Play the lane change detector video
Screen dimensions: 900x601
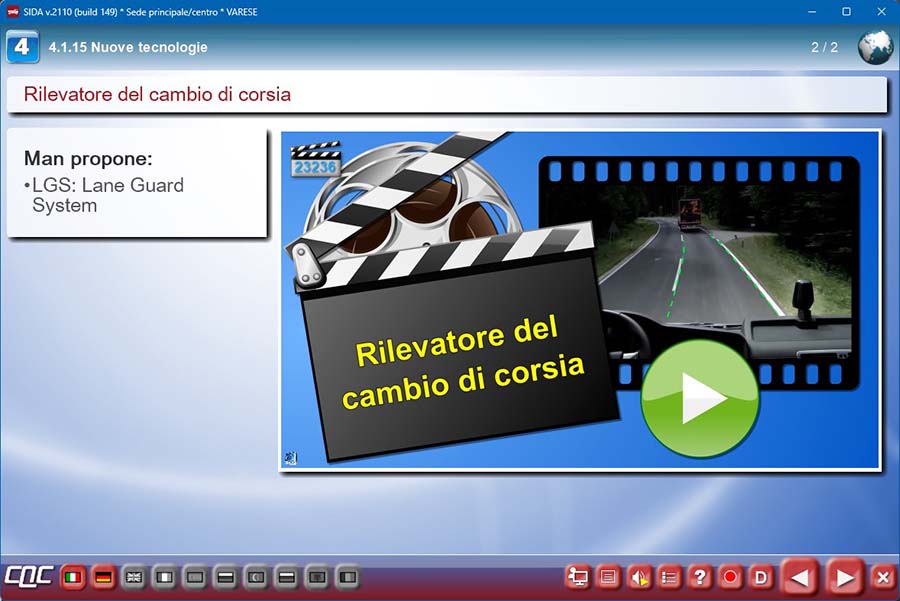point(699,398)
